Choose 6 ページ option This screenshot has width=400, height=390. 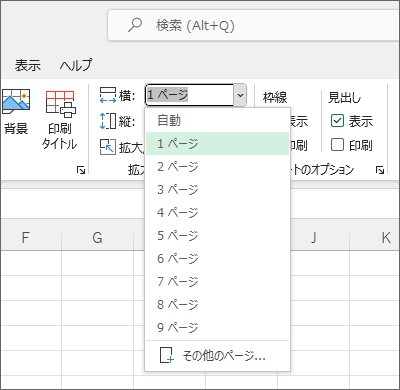[x=218, y=258]
